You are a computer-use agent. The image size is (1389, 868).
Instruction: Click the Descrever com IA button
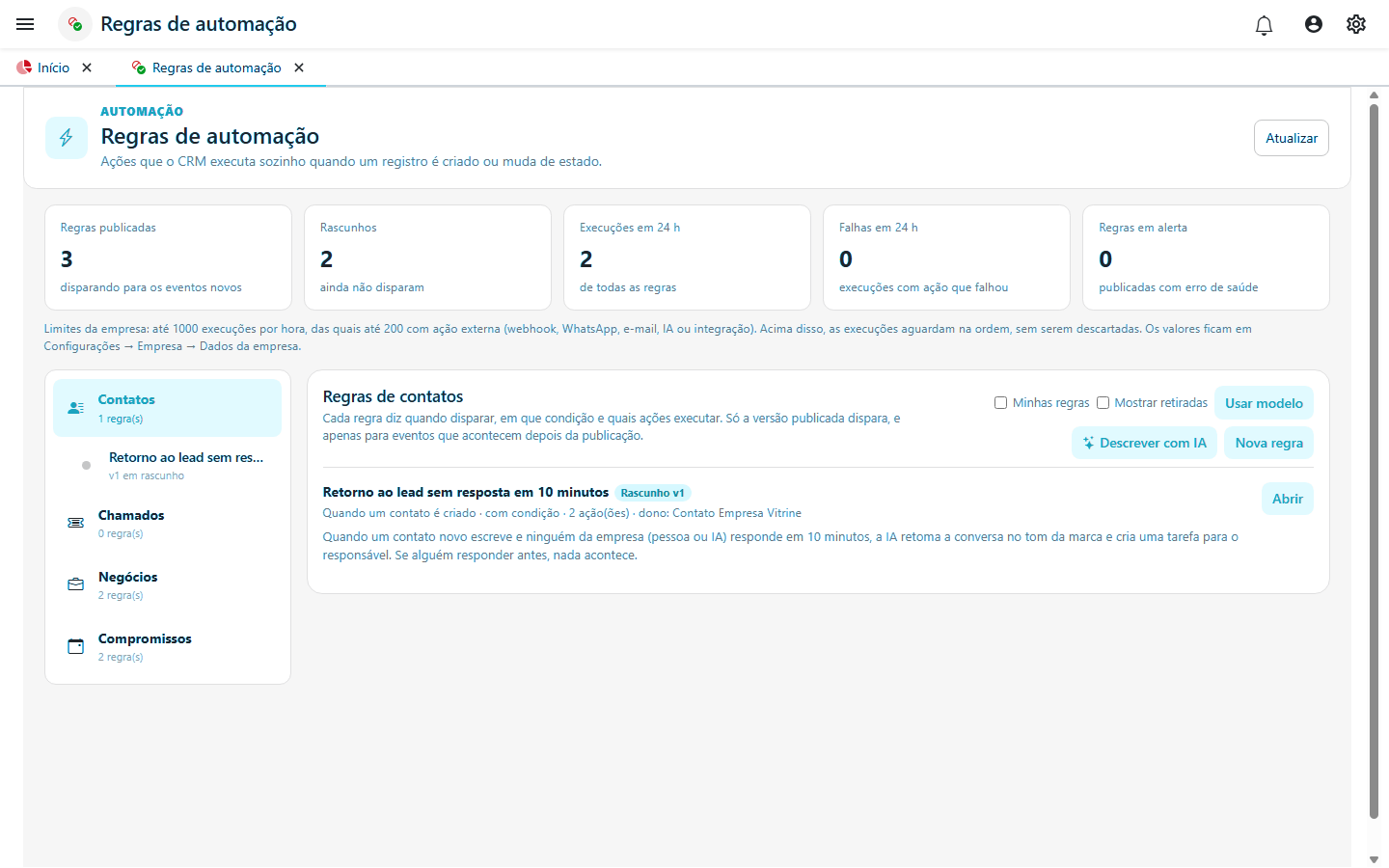tap(1144, 443)
